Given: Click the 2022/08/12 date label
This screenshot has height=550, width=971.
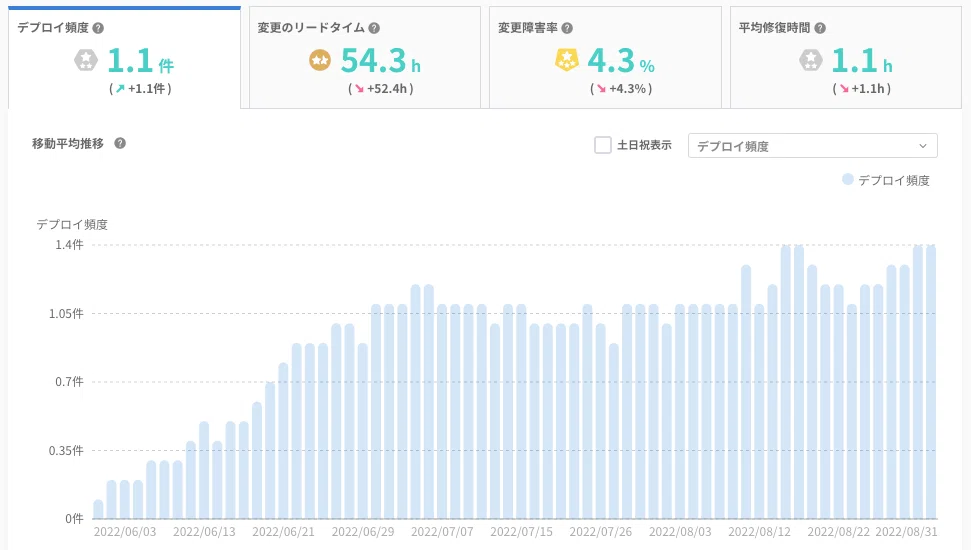Looking at the screenshot, I should (759, 531).
